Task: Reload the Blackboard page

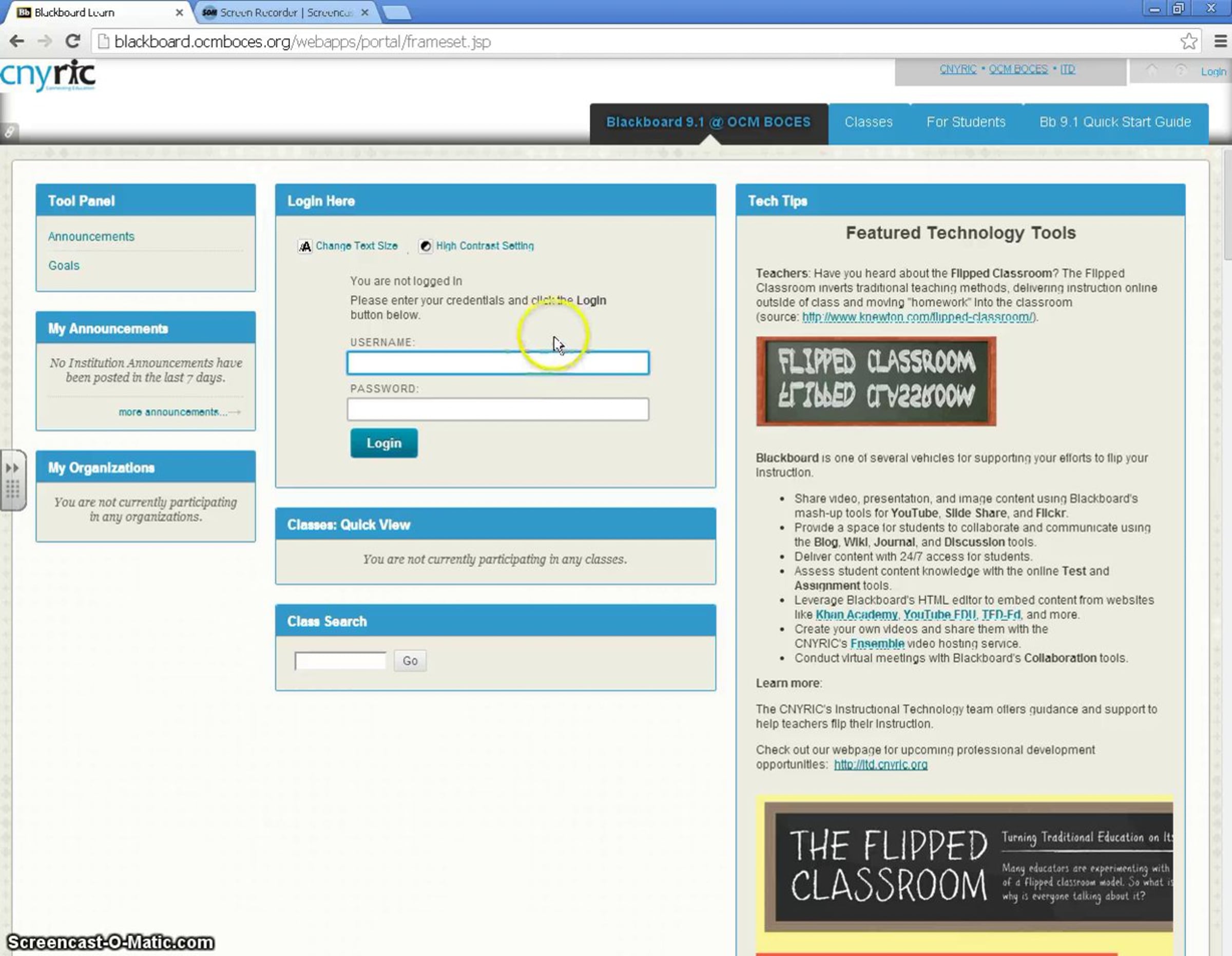Action: tap(72, 41)
